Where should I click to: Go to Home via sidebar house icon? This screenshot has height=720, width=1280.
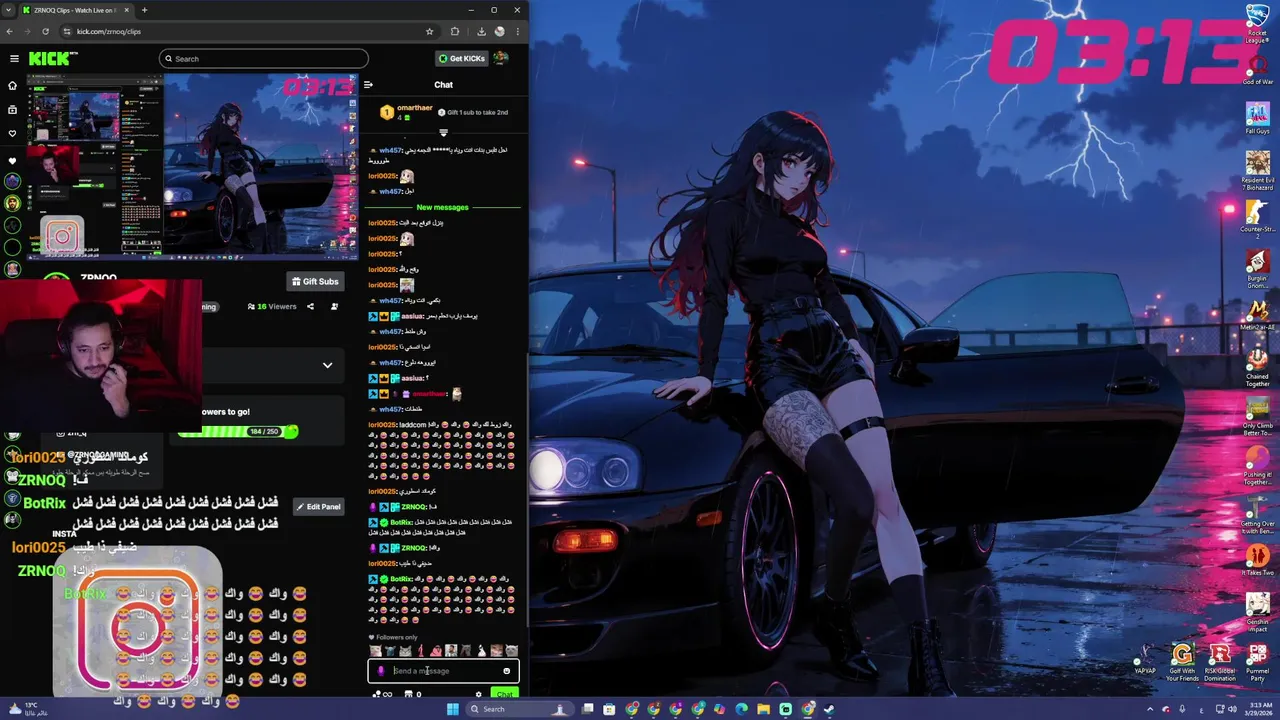point(12,86)
